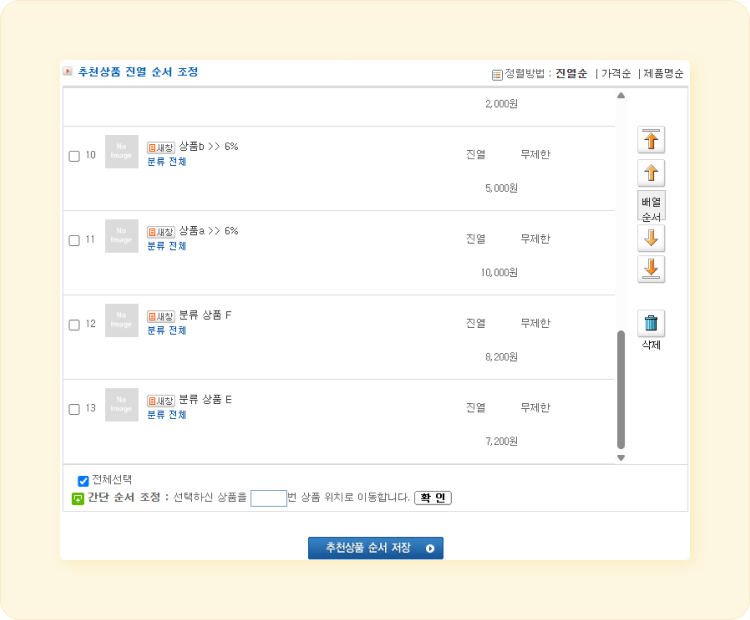Click the move-down-one arrow icon
Screen dimensions: 750x620
pos(651,238)
